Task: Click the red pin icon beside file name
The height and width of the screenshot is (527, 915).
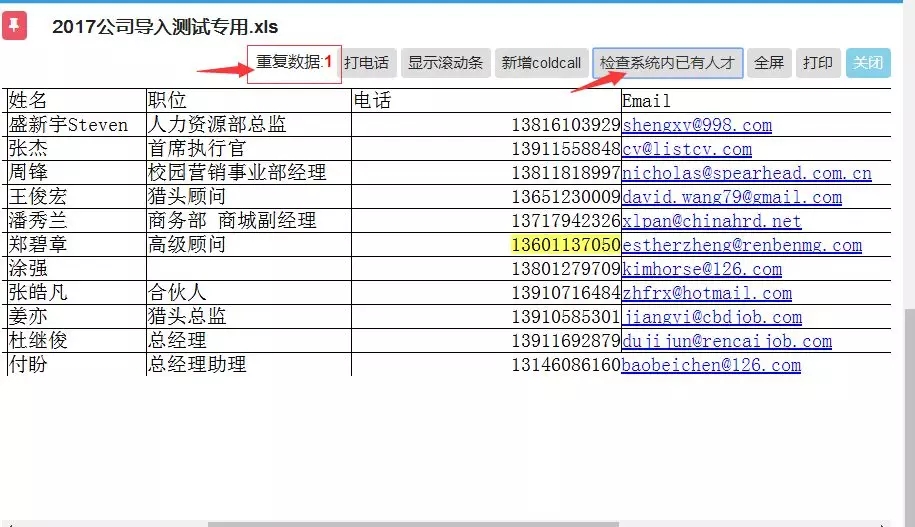Action: pos(15,26)
